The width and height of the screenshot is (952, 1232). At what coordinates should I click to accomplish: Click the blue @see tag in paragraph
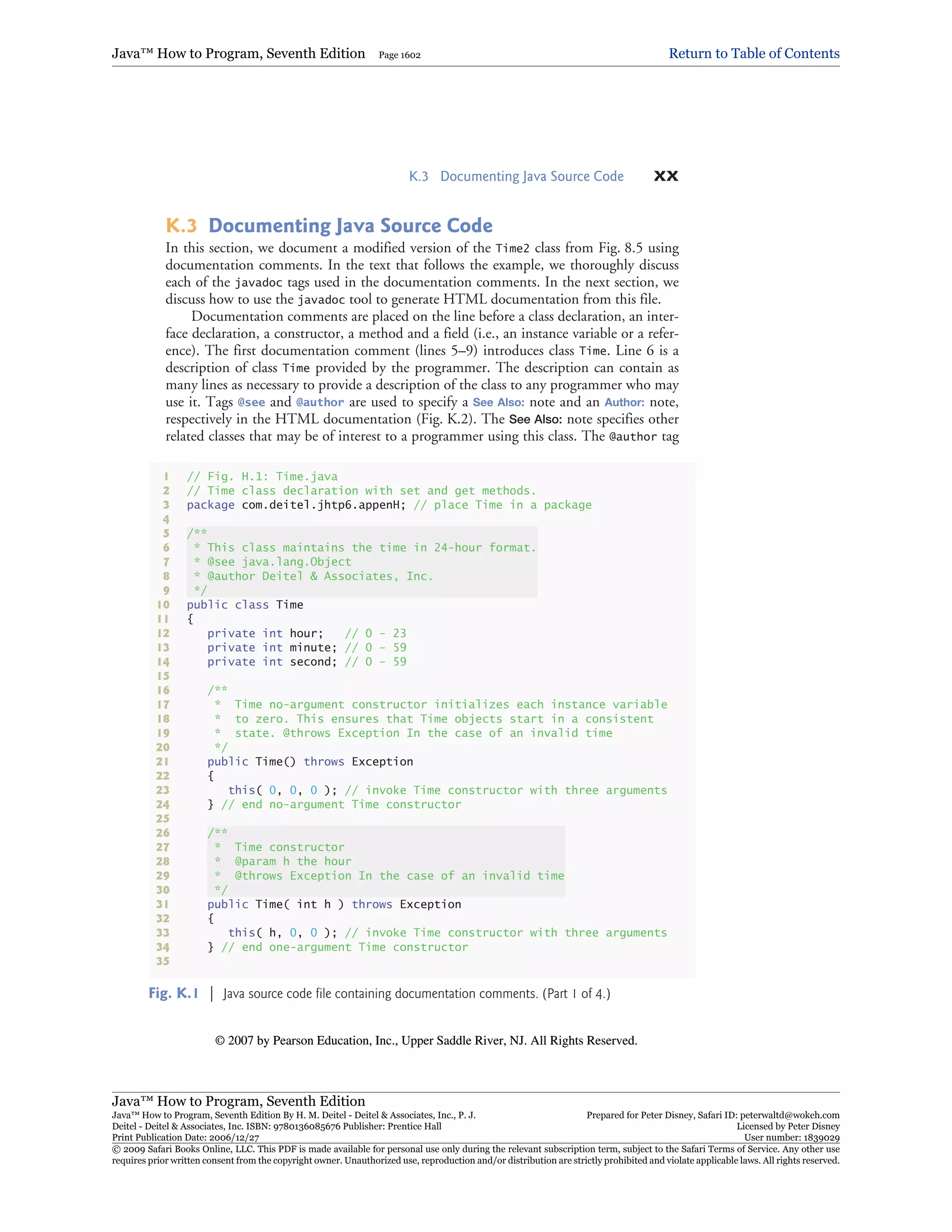(x=251, y=402)
